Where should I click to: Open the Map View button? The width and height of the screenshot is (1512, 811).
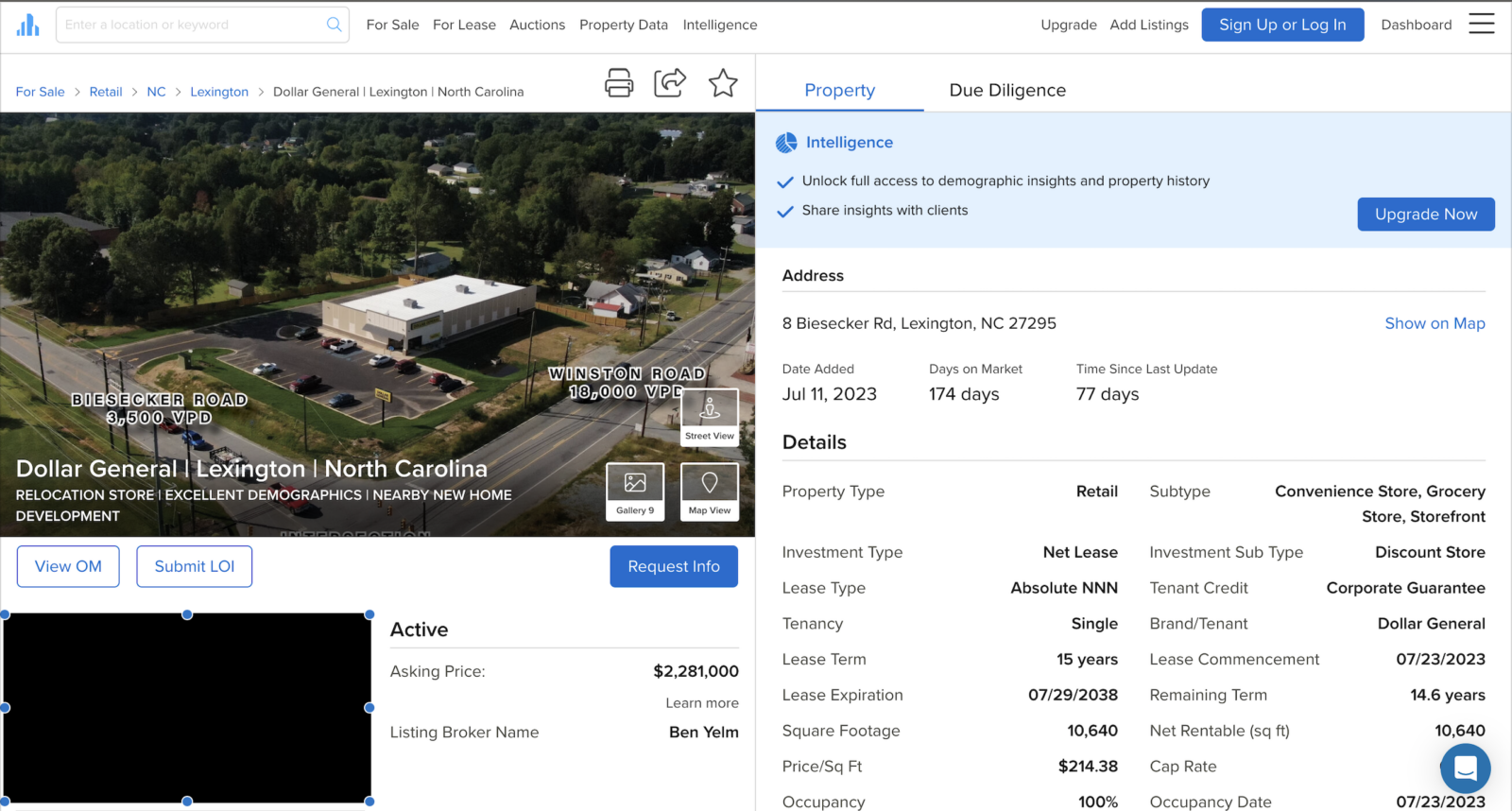pyautogui.click(x=710, y=492)
